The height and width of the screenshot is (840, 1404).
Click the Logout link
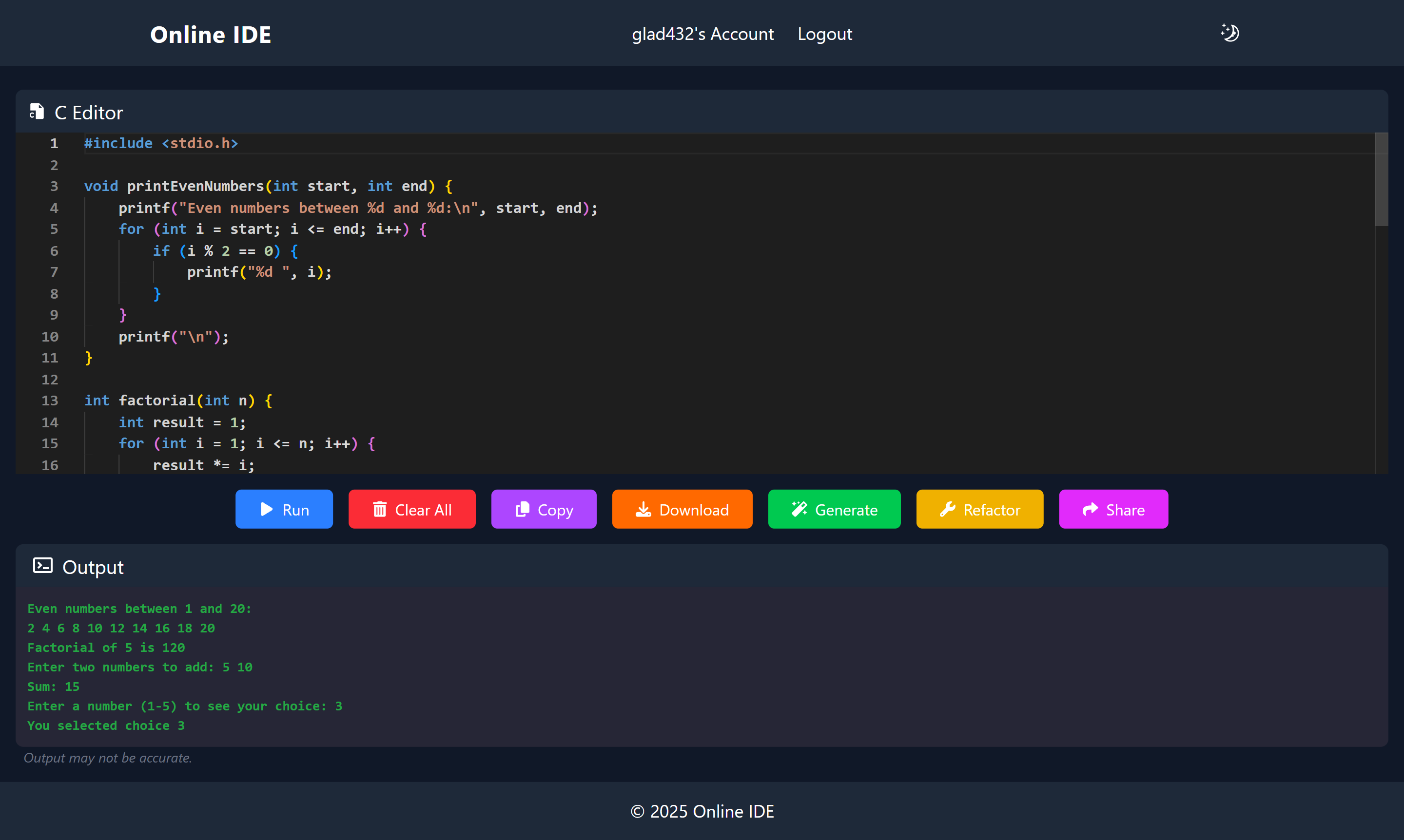point(825,34)
